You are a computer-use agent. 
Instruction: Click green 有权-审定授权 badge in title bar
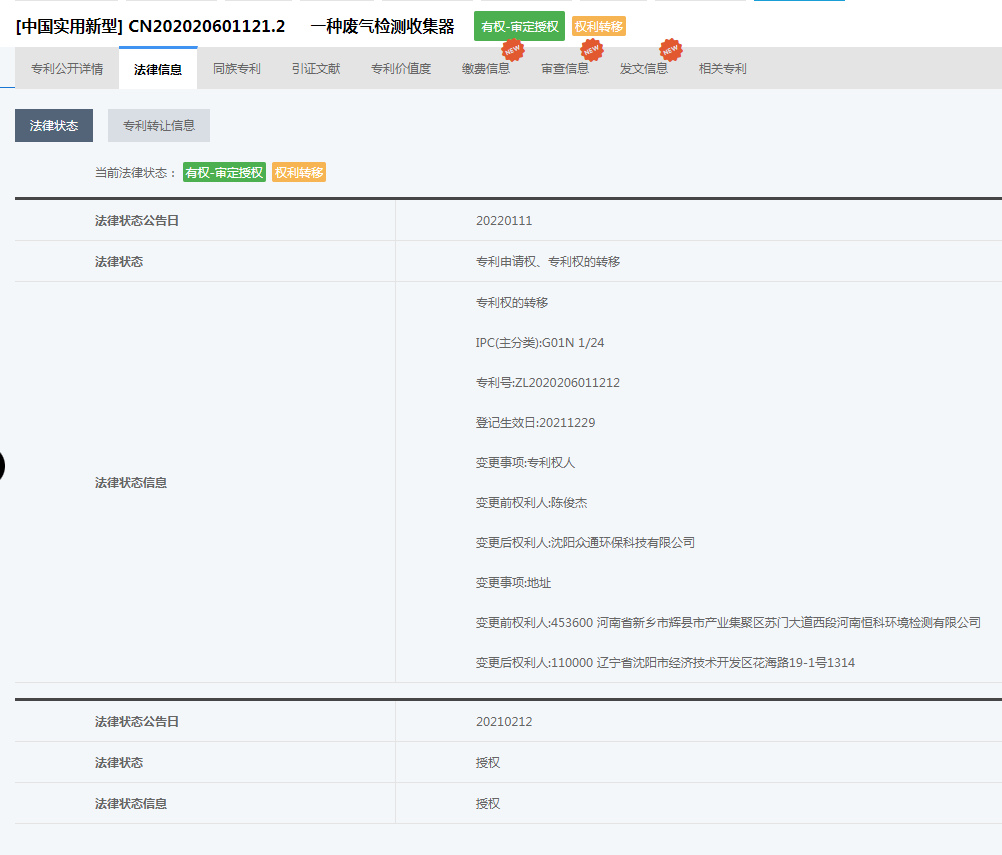coord(519,26)
